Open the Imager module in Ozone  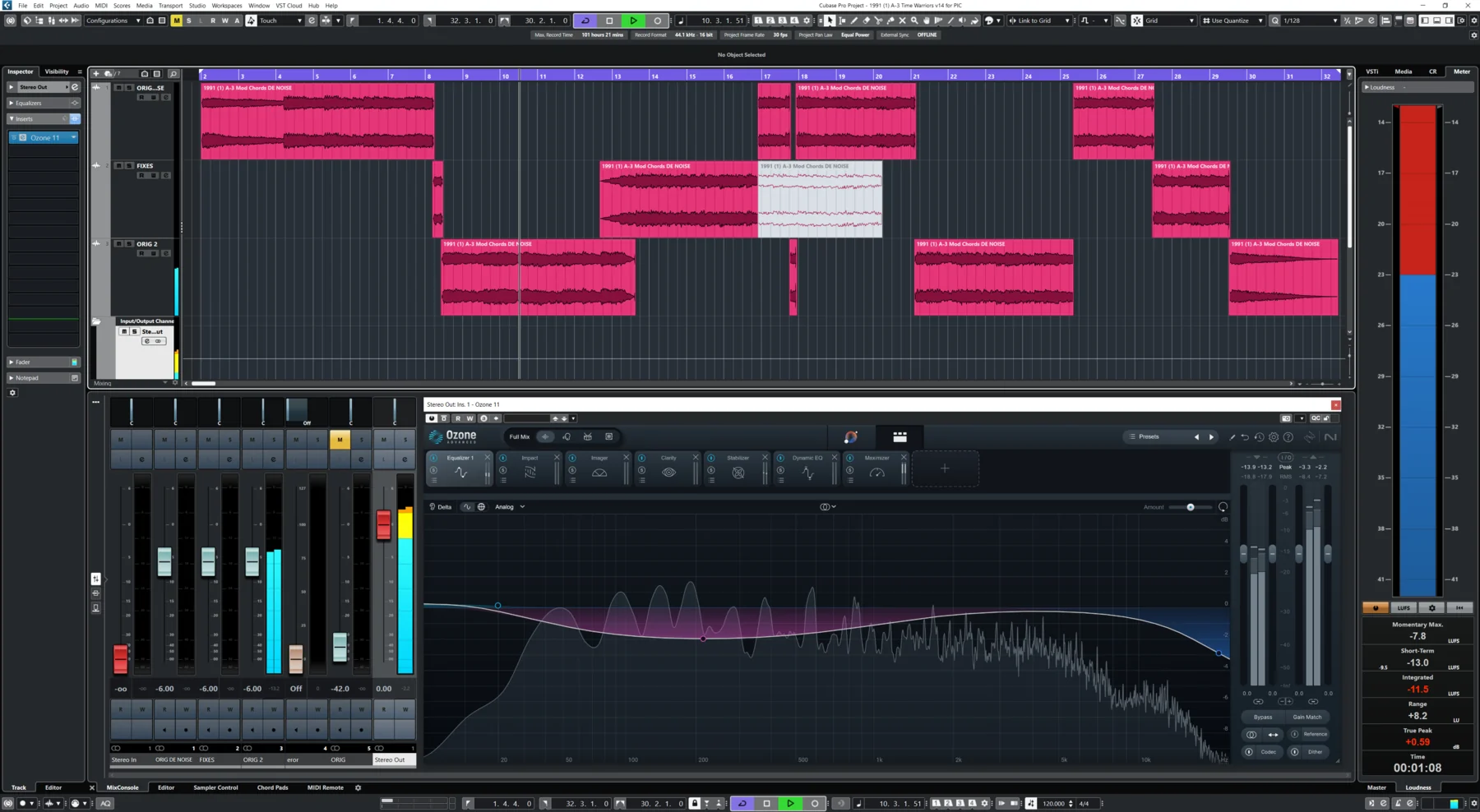pos(599,468)
